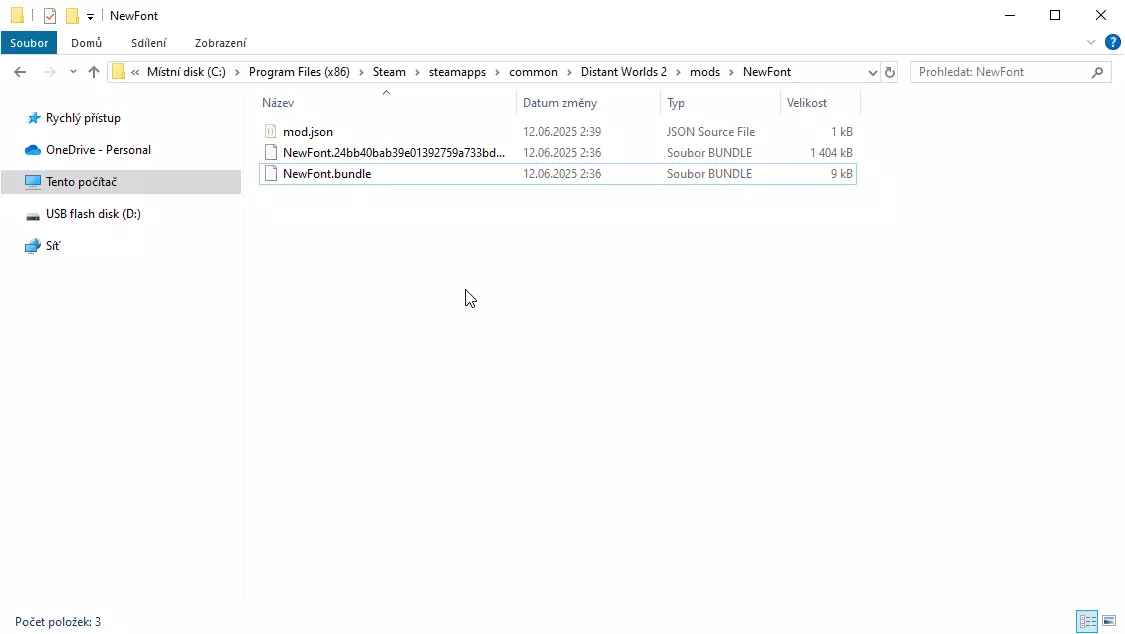Expand subfolder arrow after common breadcrumb
The width and height of the screenshot is (1125, 634).
(x=569, y=72)
